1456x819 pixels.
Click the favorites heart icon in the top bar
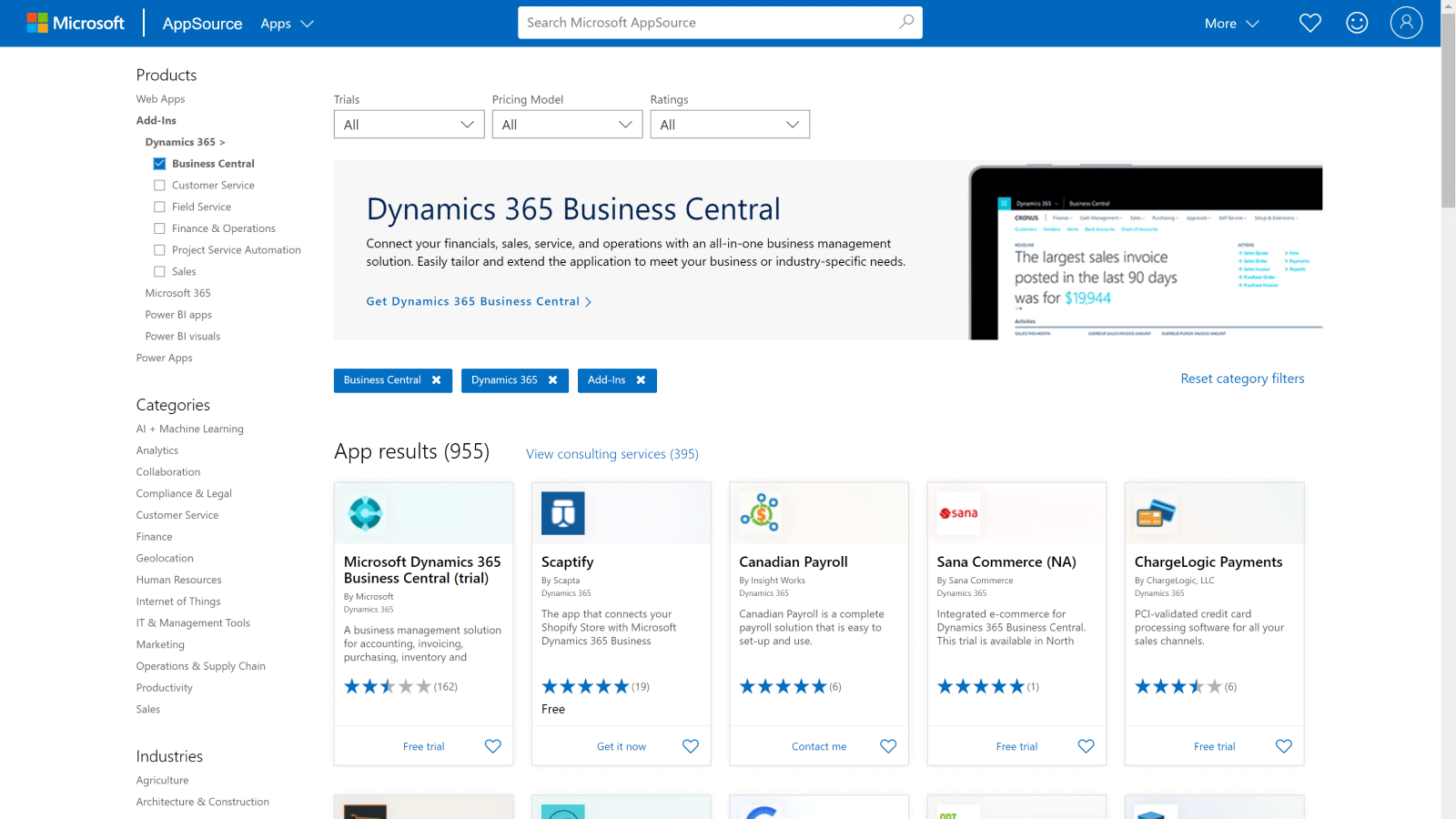point(1309,22)
